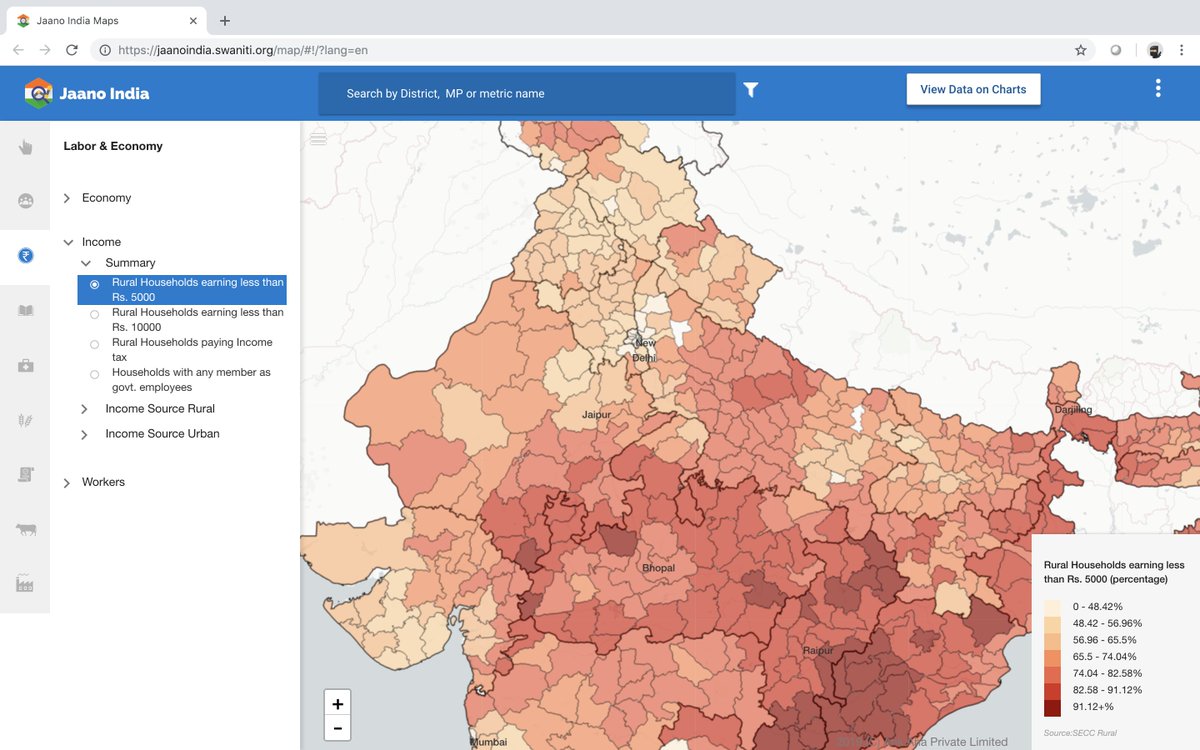1200x750 pixels.
Task: Zoom in the map with plus
Action: pos(338,704)
